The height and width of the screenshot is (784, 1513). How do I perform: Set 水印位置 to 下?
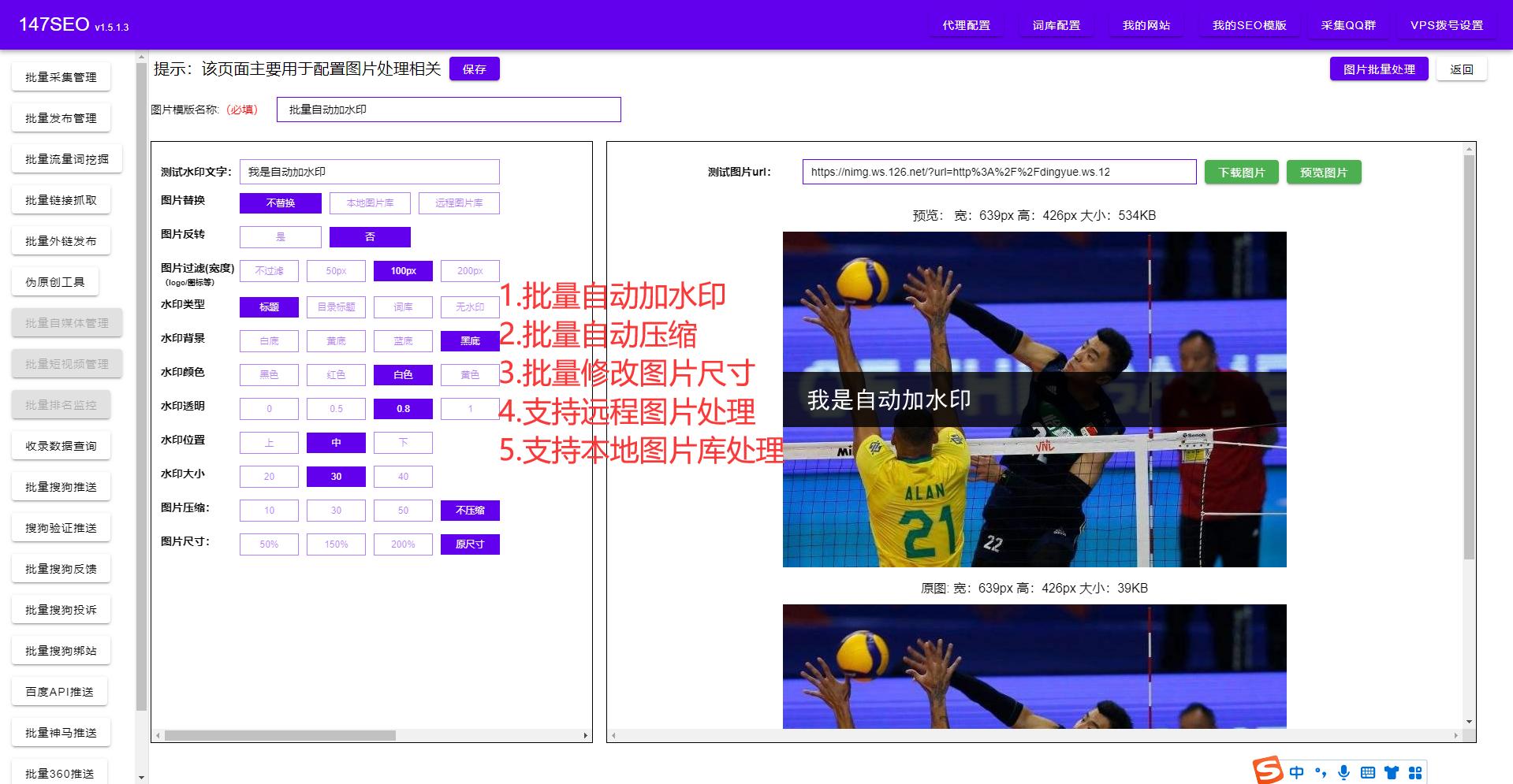pos(403,442)
